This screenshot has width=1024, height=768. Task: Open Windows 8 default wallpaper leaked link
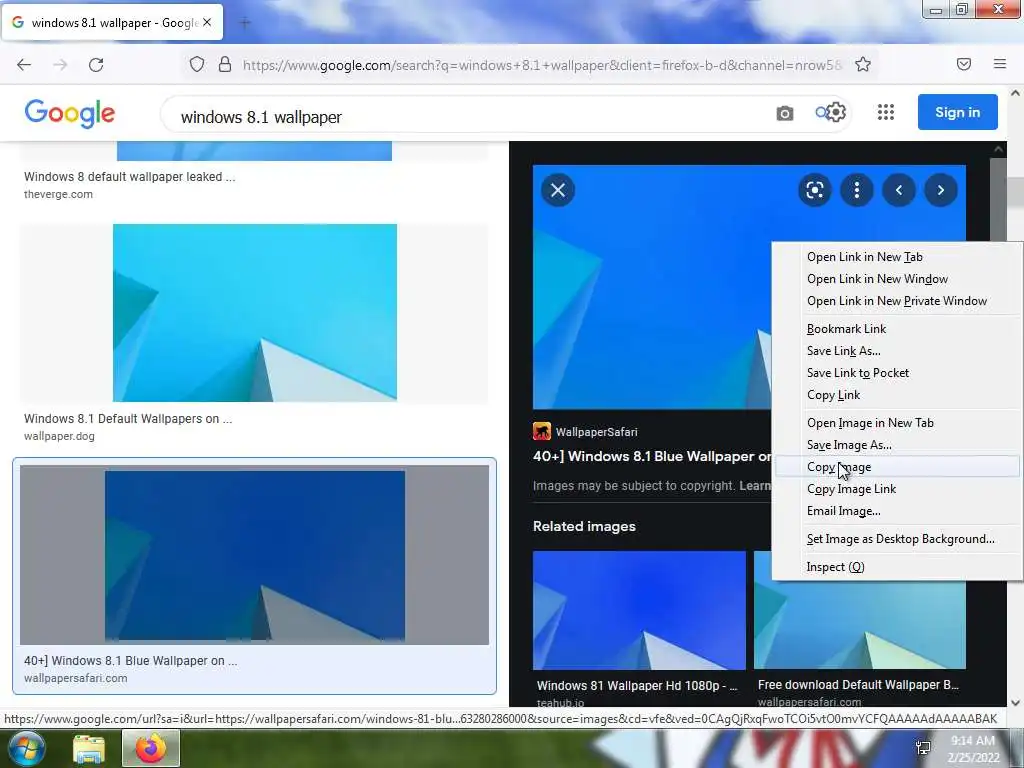tap(129, 177)
